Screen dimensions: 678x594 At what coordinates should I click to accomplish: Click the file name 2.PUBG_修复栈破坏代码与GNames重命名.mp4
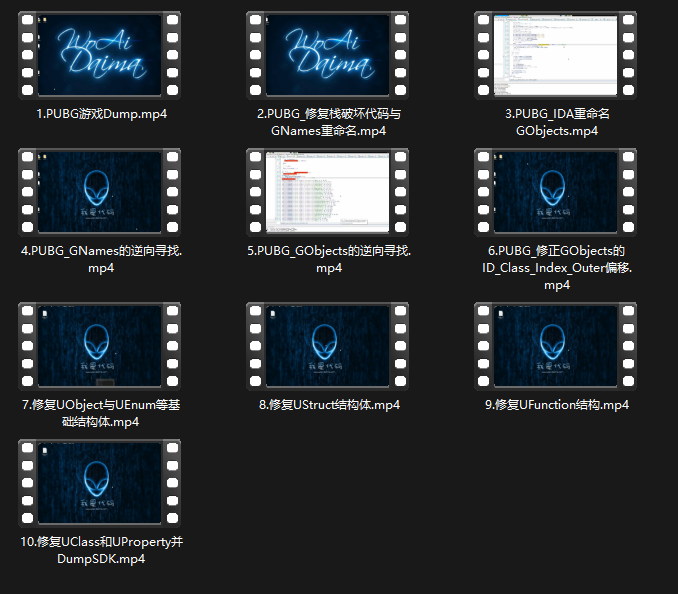click(x=329, y=122)
